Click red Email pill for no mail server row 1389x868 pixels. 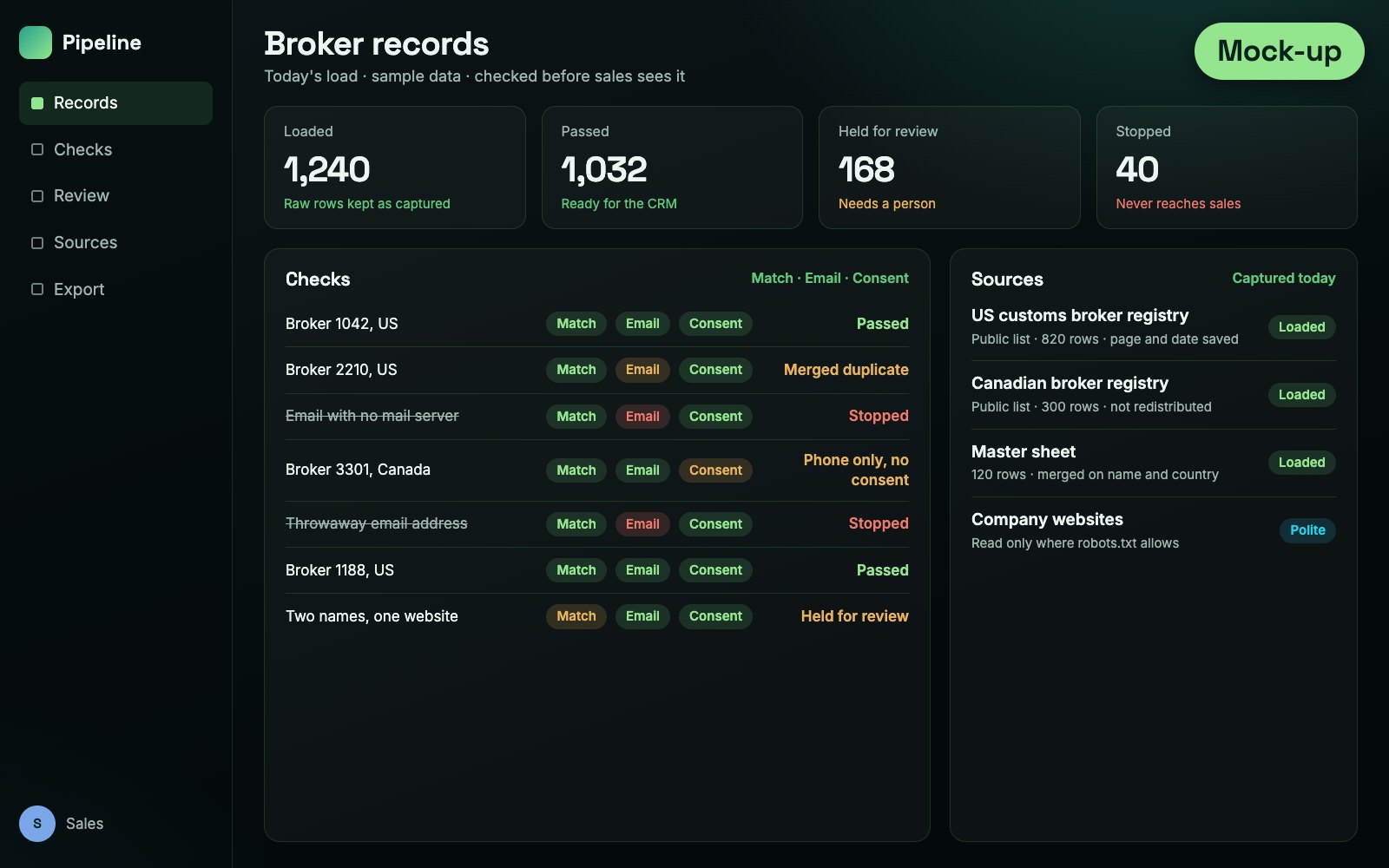pos(642,417)
